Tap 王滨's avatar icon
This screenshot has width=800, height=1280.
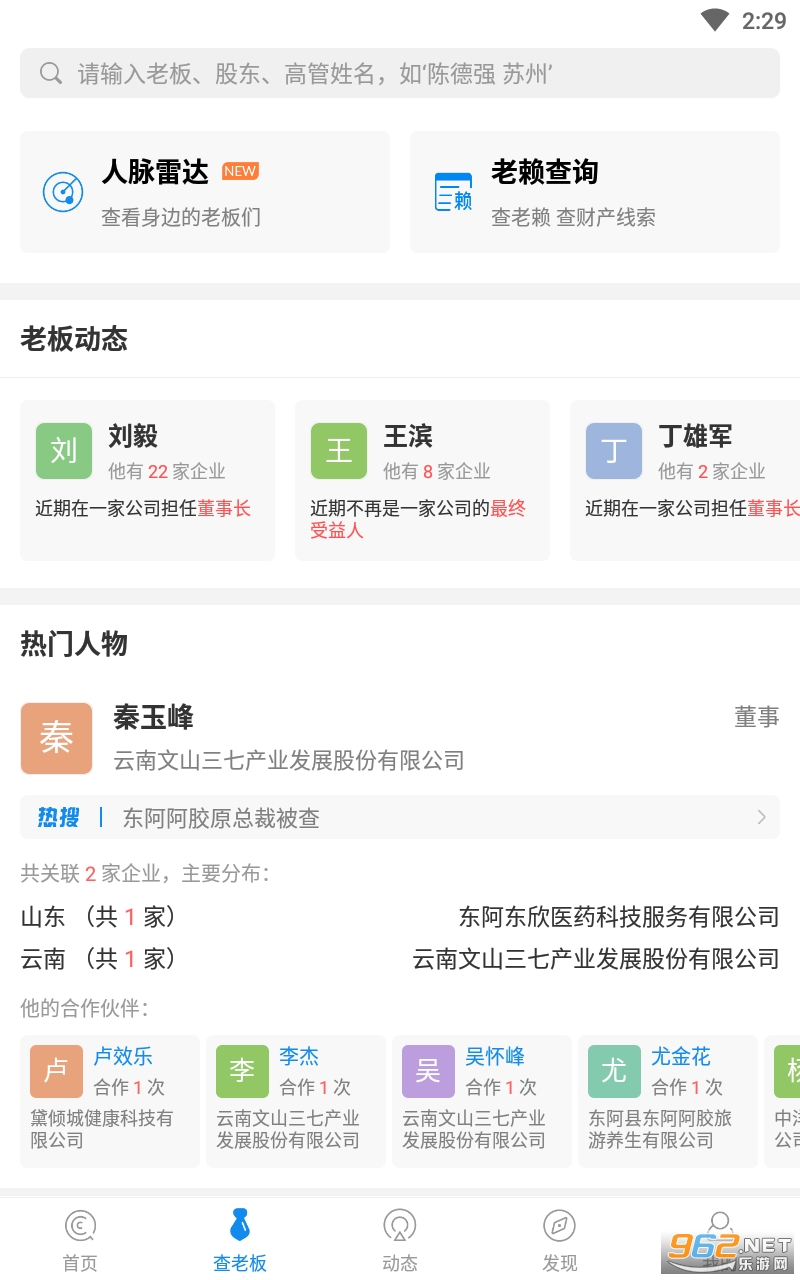pos(339,451)
